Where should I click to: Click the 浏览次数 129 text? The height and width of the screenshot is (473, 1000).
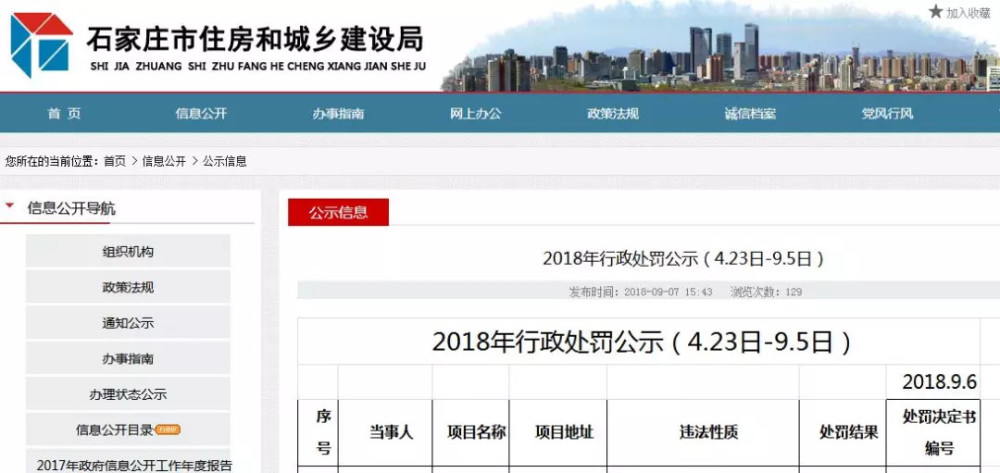pos(766,292)
